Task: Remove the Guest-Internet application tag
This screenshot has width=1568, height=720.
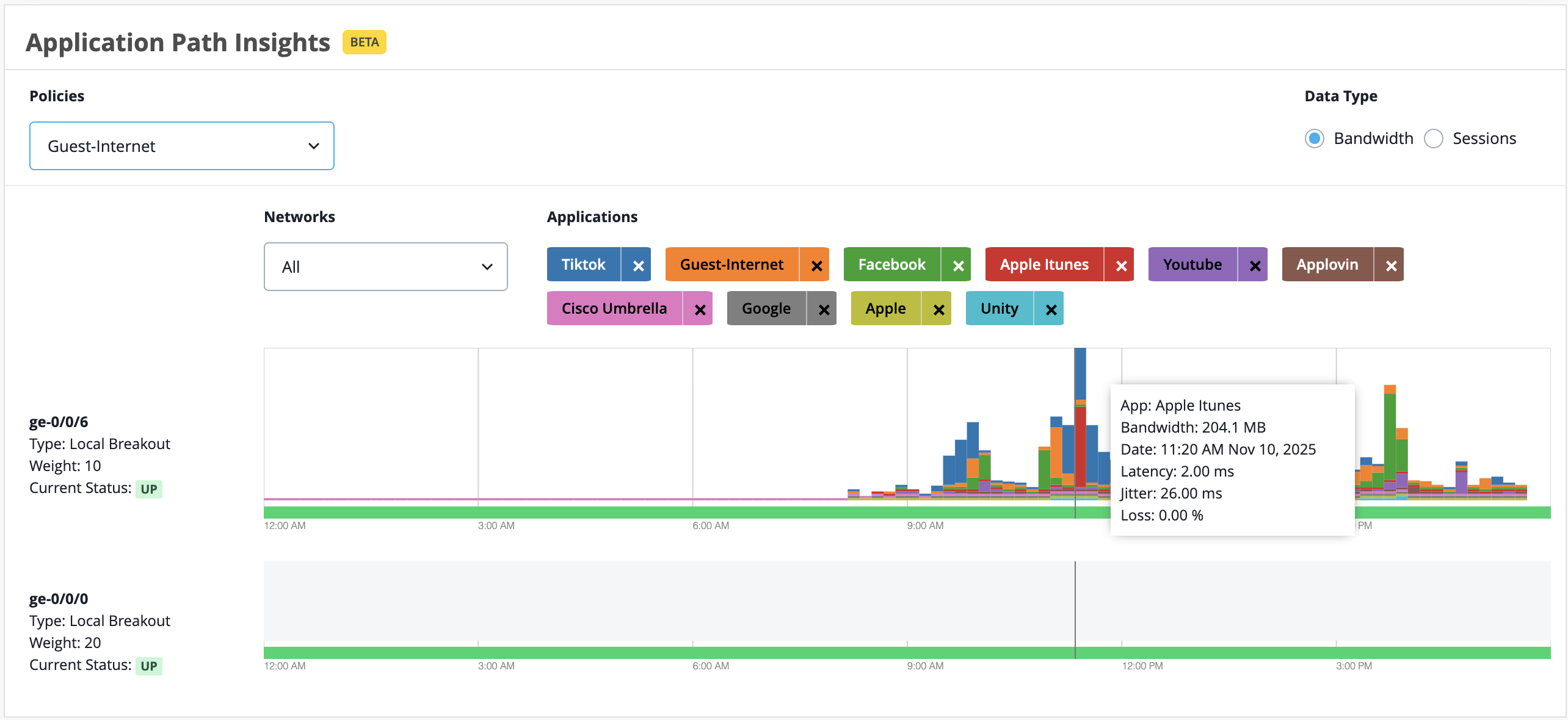Action: (816, 265)
